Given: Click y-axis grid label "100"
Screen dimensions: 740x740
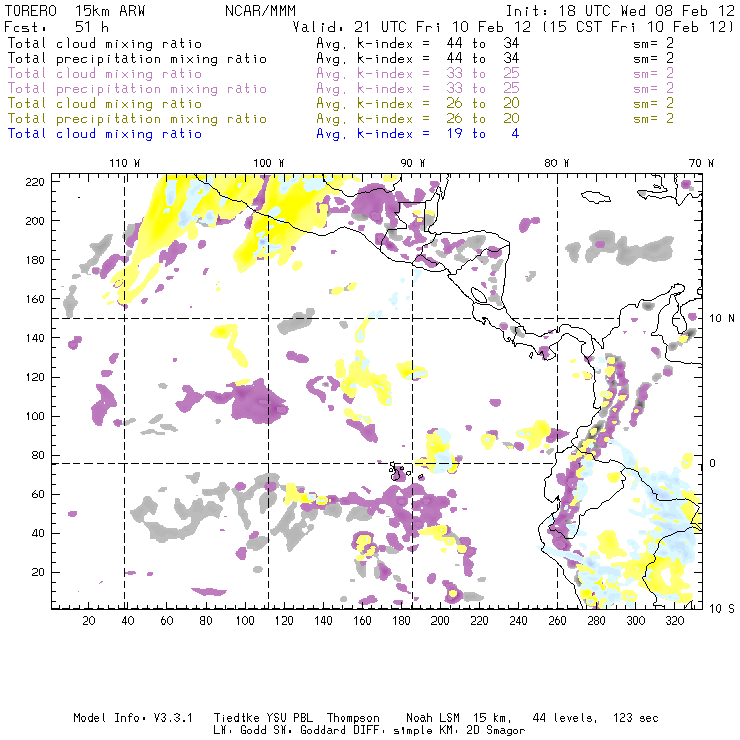Looking at the screenshot, I should coord(35,416).
